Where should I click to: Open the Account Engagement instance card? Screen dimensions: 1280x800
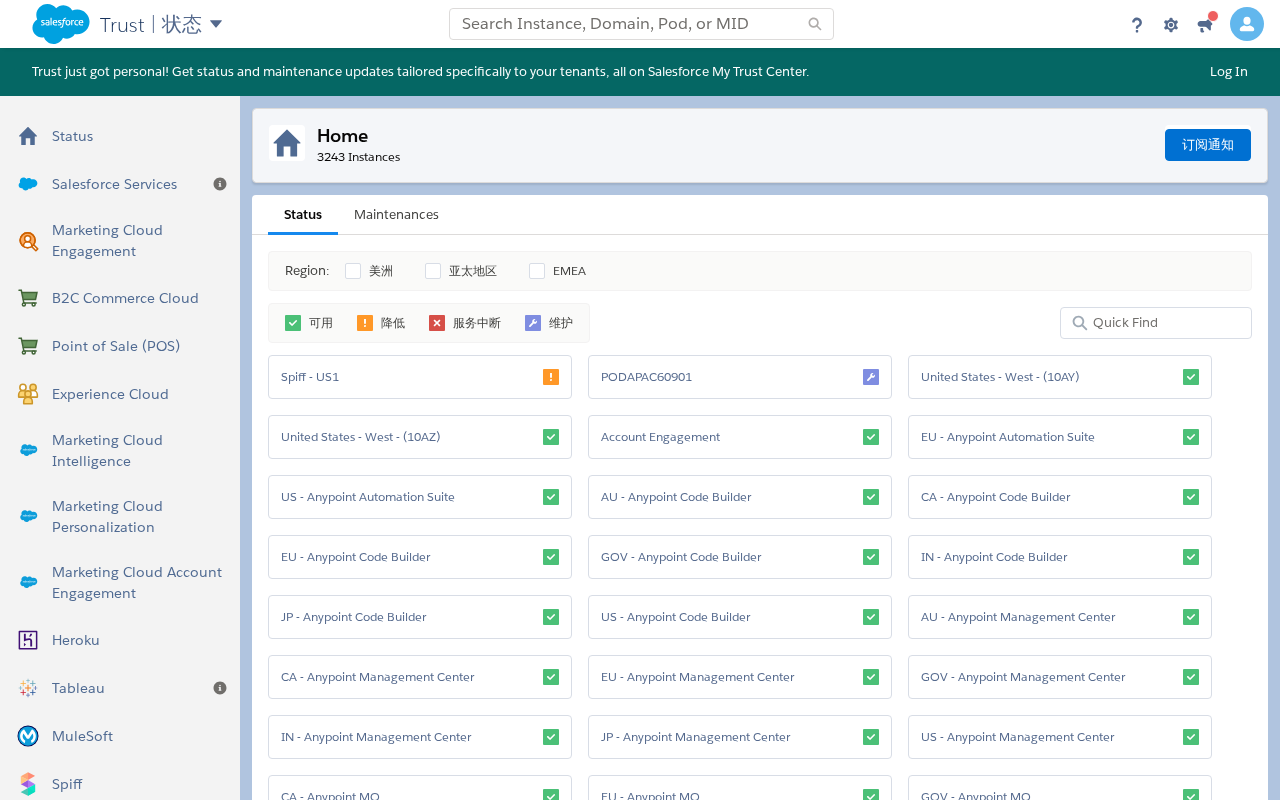[740, 437]
